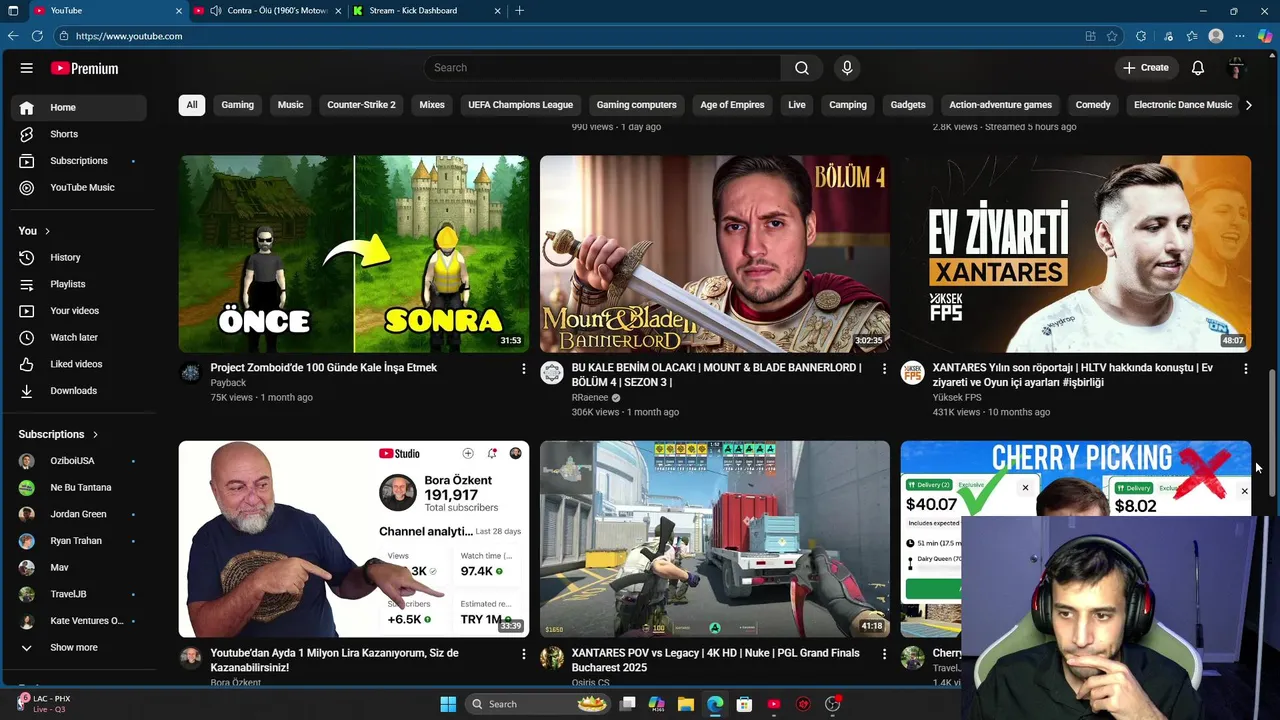
Task: Select the Electronic Dance Music chip
Action: pyautogui.click(x=1183, y=105)
